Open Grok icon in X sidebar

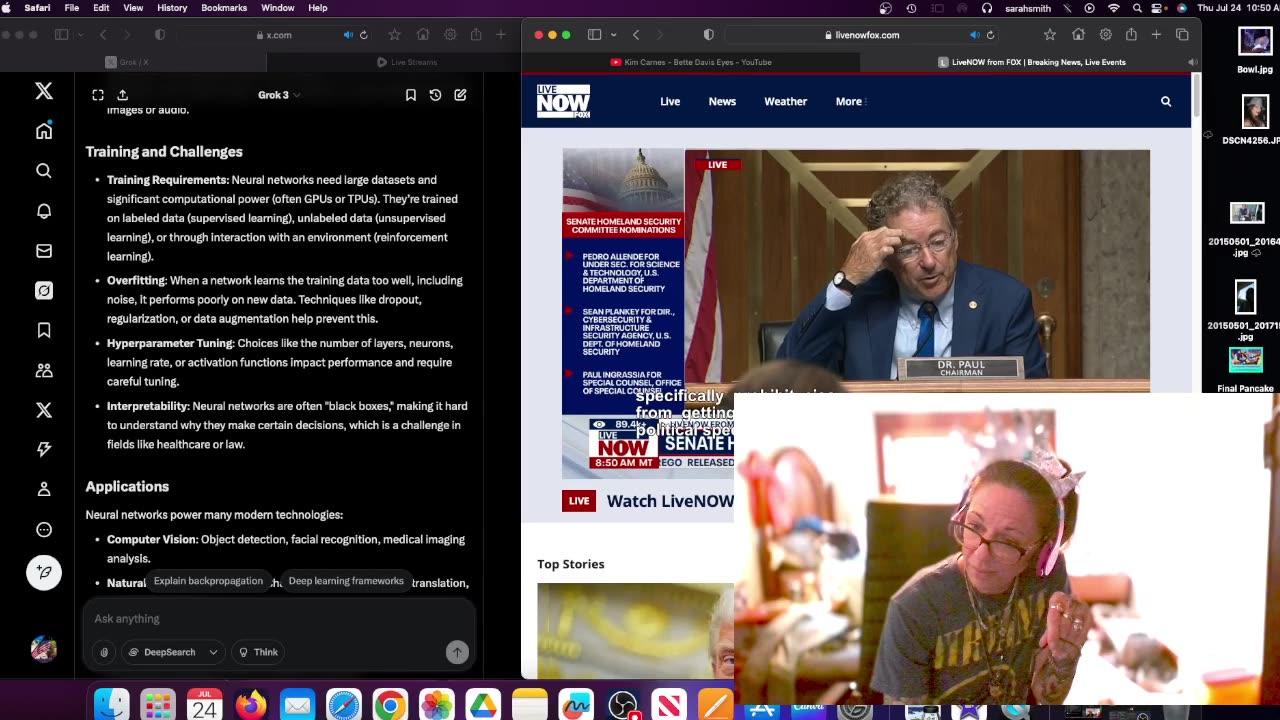[44, 290]
